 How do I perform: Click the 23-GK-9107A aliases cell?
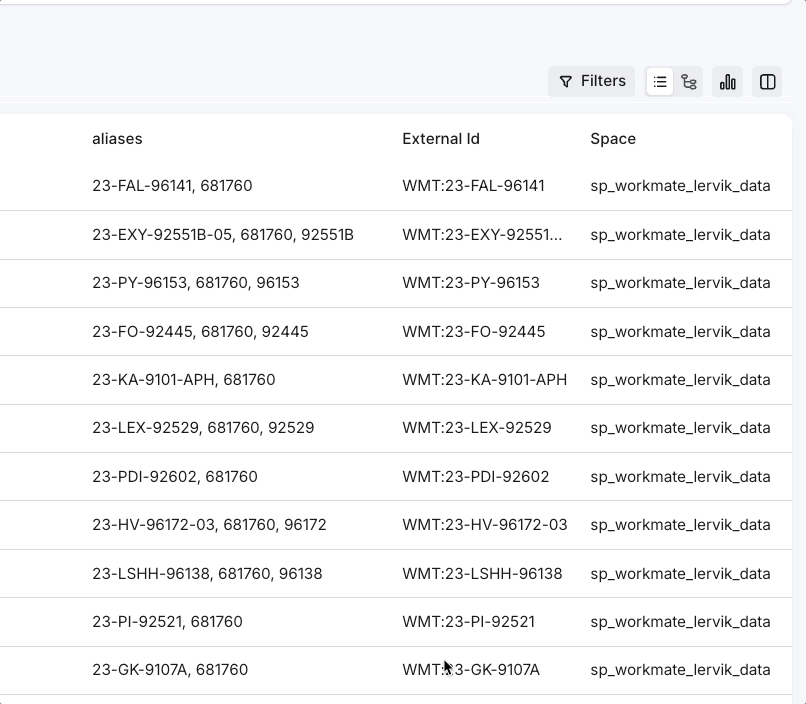tap(170, 670)
